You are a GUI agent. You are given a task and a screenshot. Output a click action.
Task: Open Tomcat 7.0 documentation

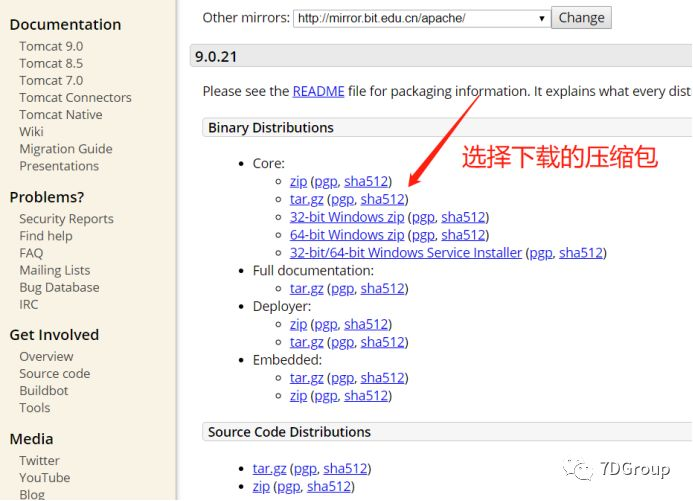51,81
